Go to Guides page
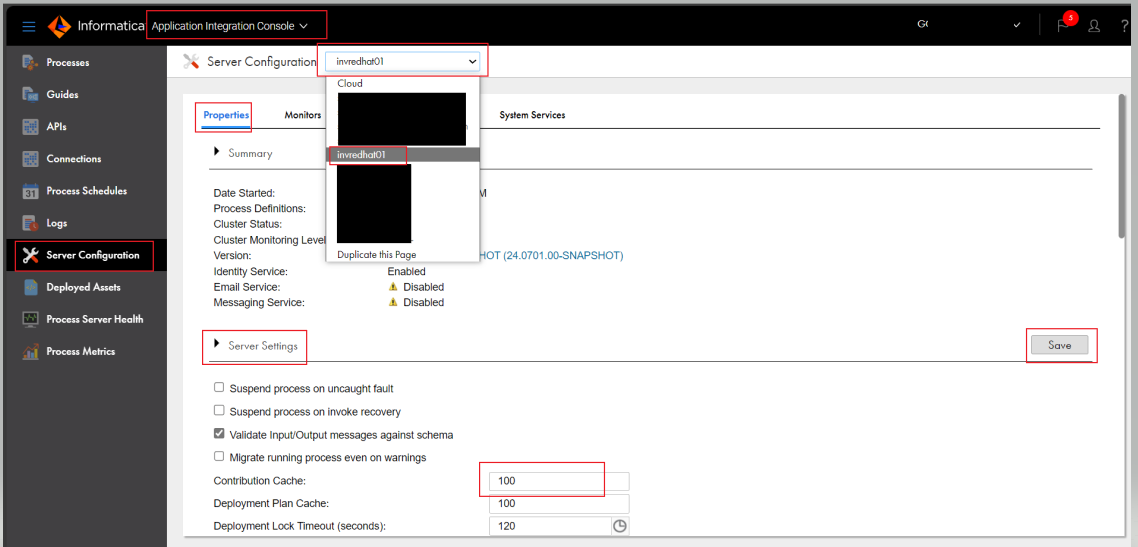The height and width of the screenshot is (547, 1138). 62,94
